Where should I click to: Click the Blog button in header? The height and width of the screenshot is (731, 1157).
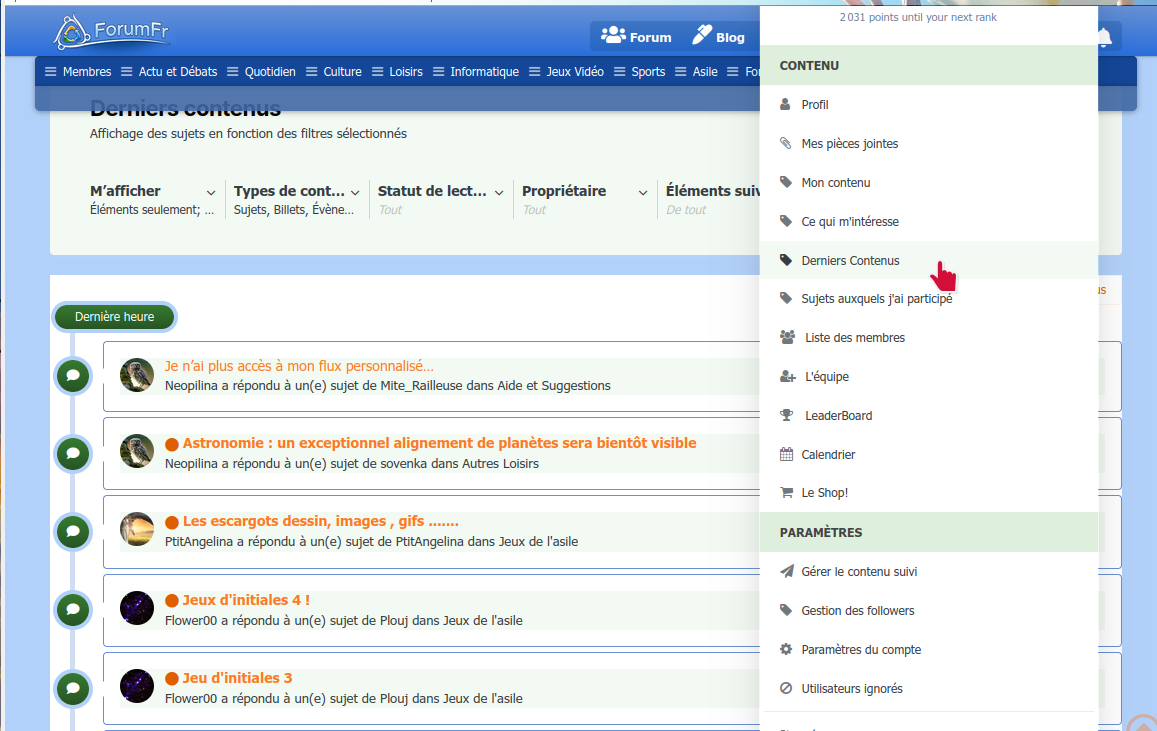719,37
